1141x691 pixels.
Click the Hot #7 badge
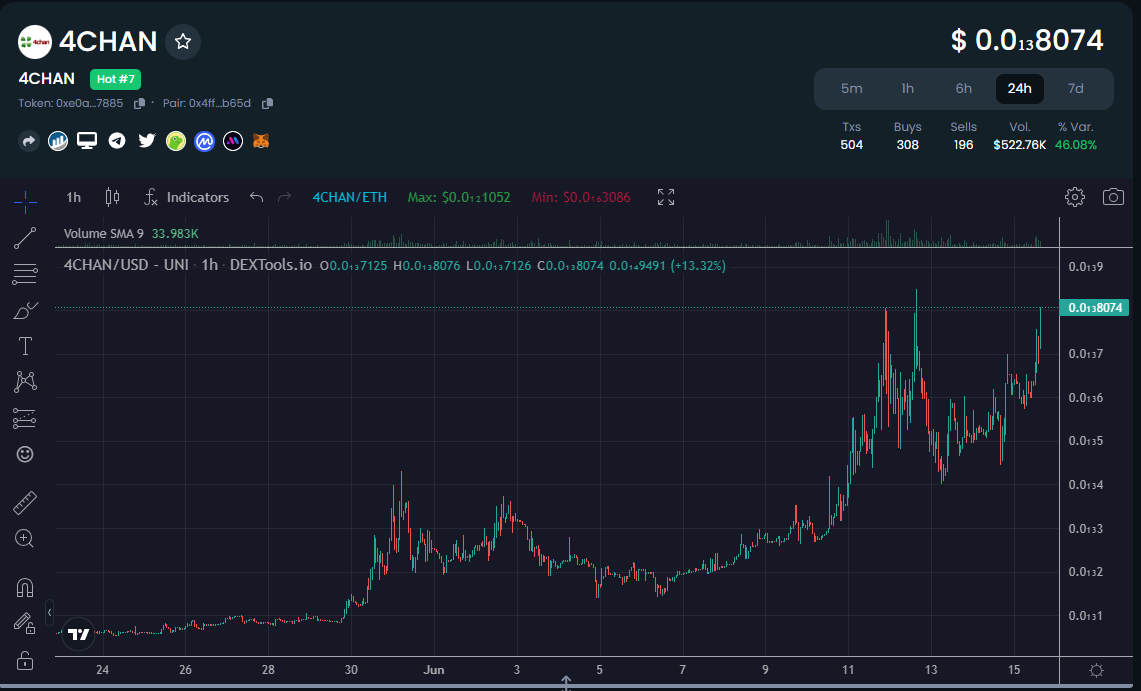[116, 79]
